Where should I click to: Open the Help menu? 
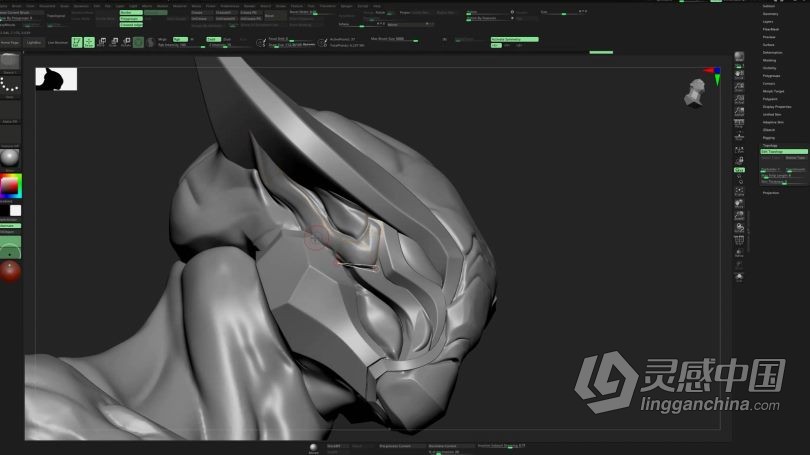[x=377, y=6]
